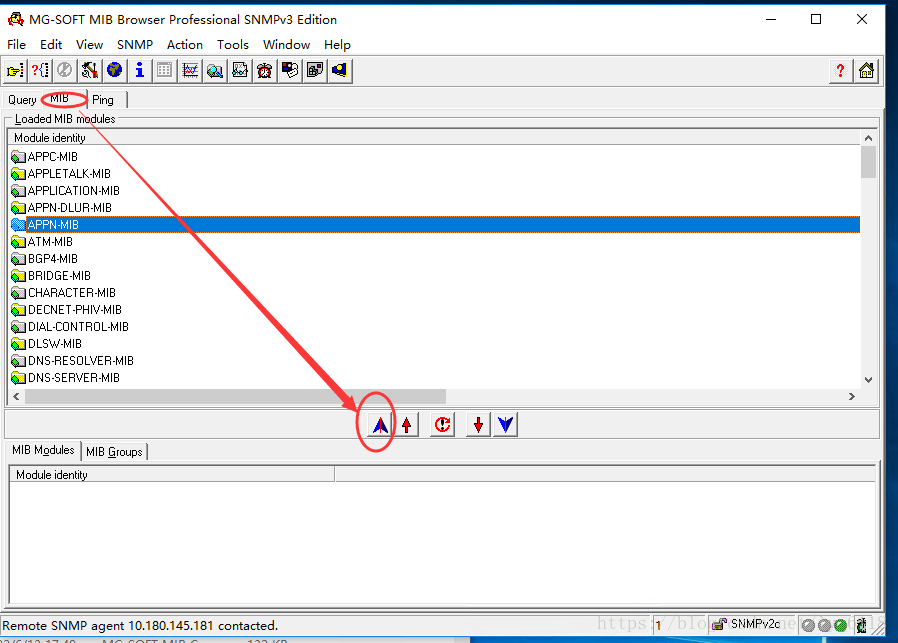Select the MIB Groups tab
This screenshot has width=898, height=643.
(x=114, y=452)
